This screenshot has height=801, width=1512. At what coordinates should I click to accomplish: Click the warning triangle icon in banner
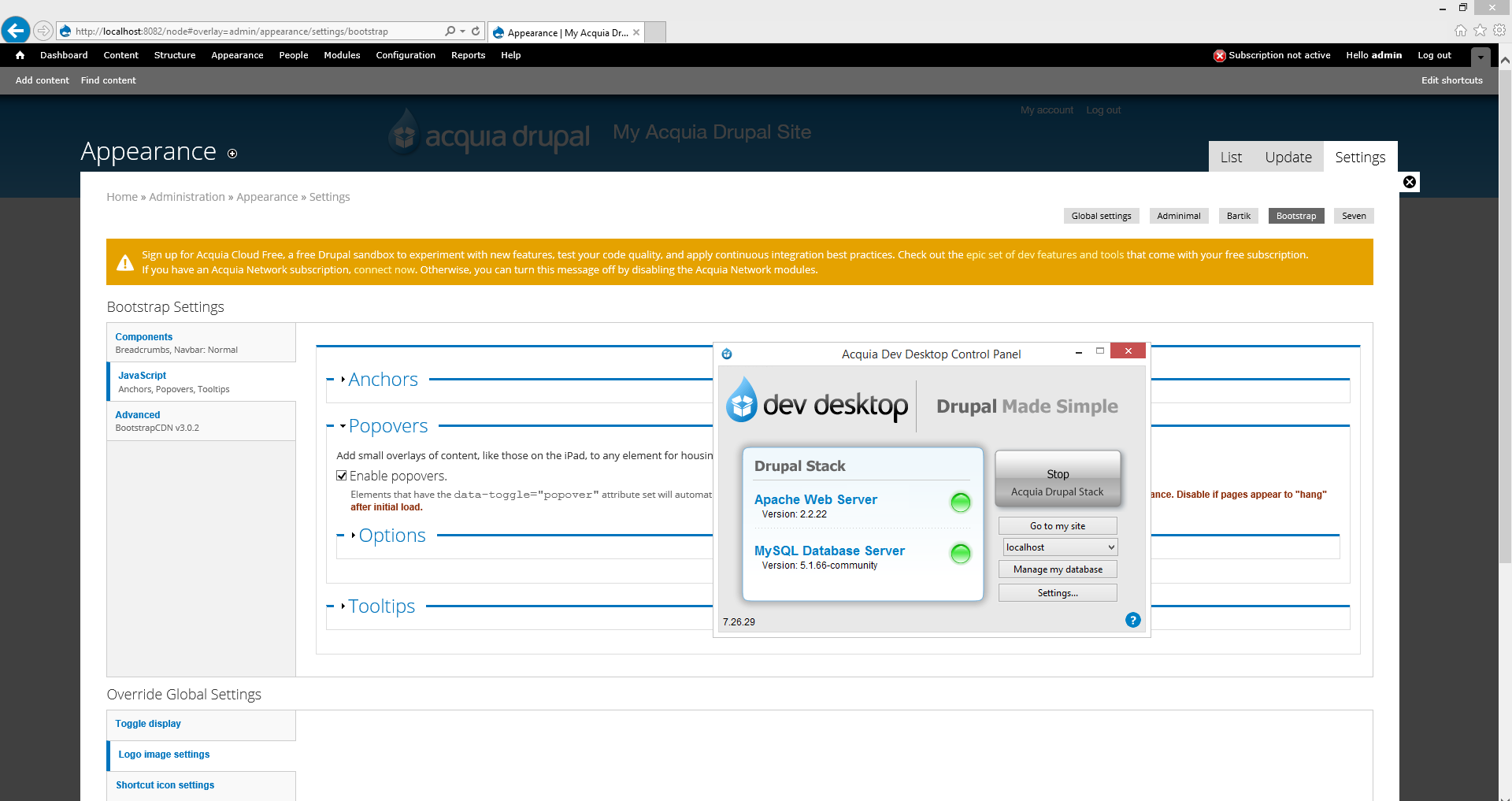[125, 263]
